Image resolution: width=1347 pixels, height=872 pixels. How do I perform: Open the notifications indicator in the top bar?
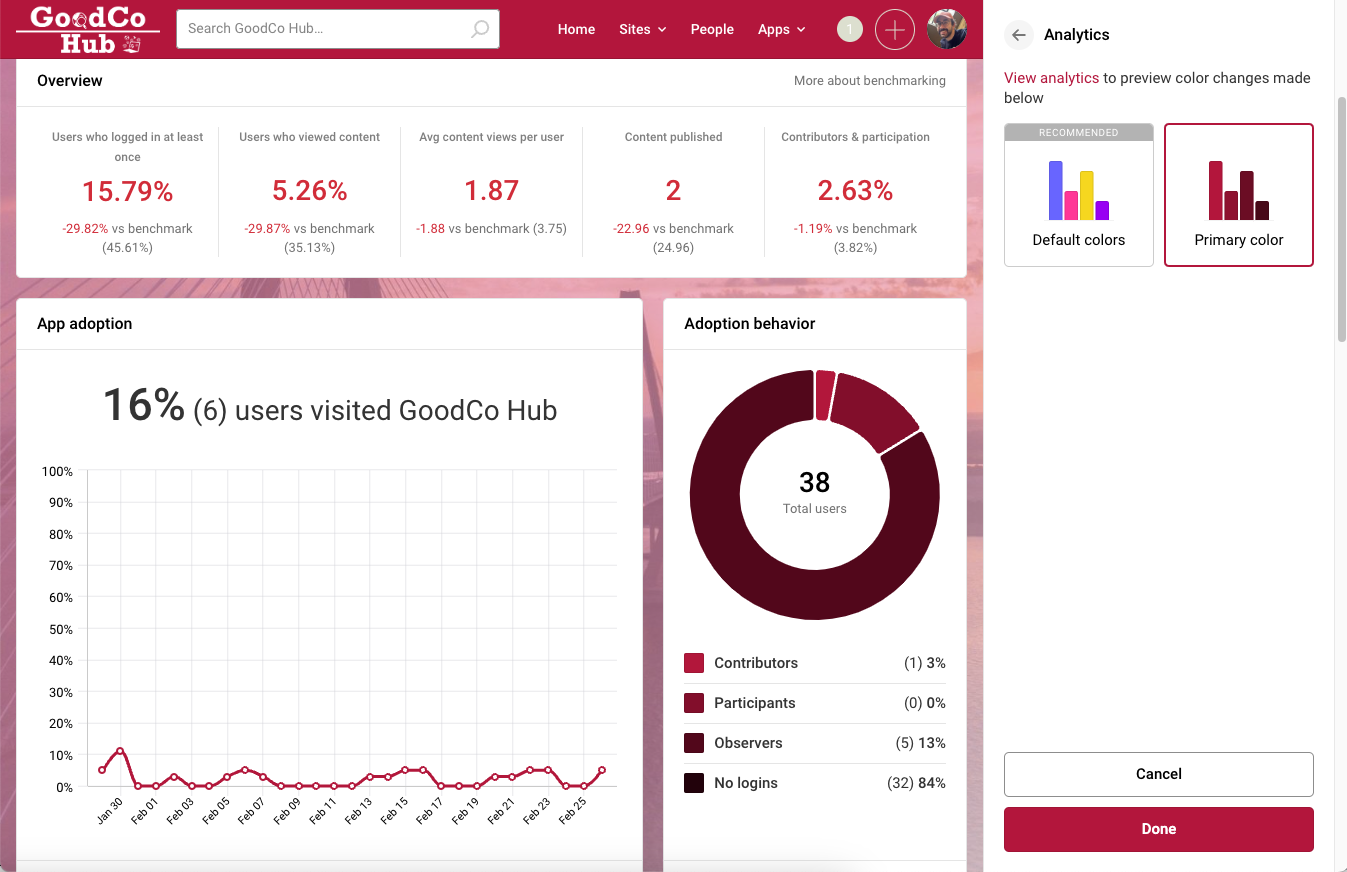pos(849,29)
